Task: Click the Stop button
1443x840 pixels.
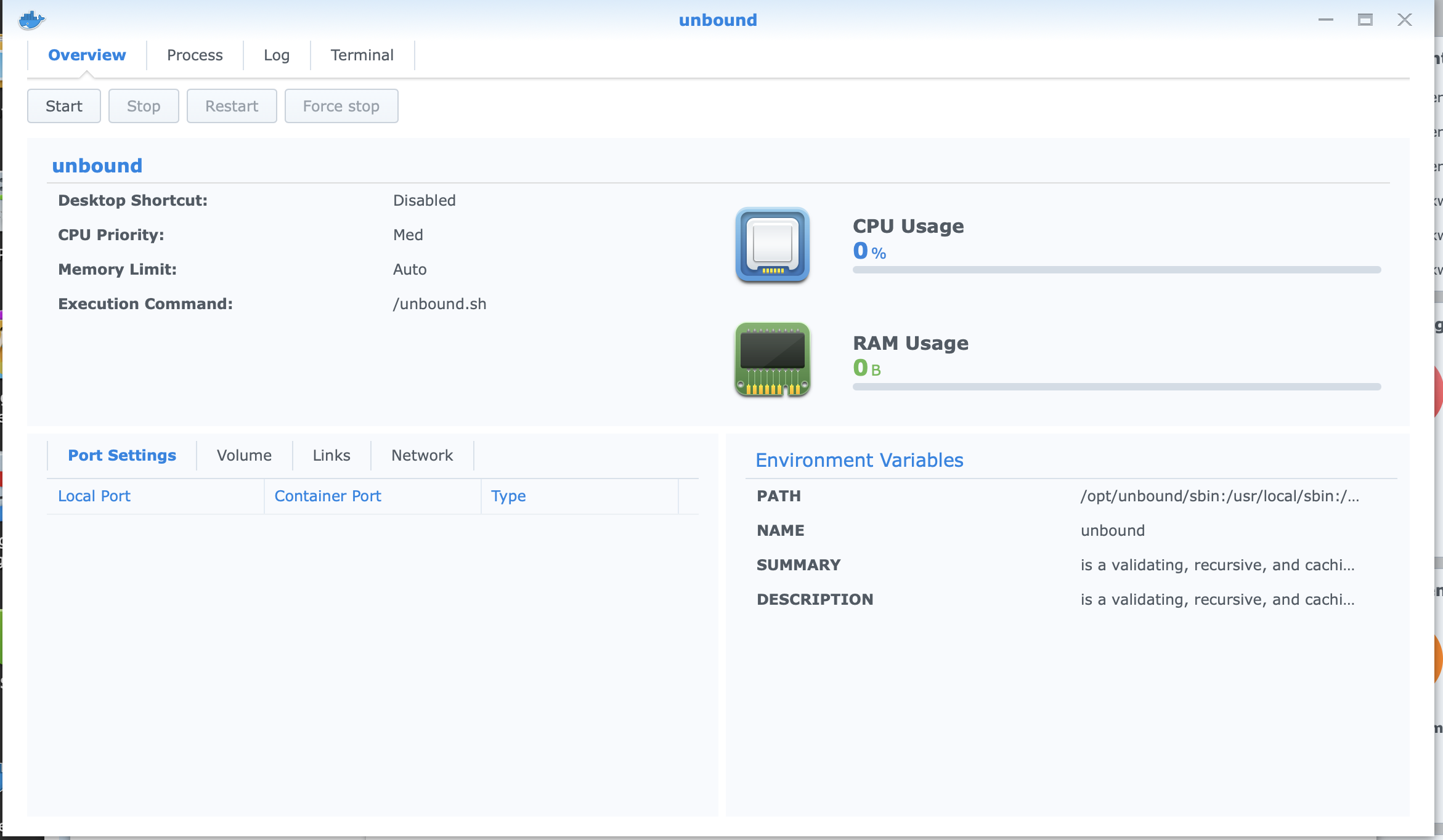Action: click(x=144, y=106)
